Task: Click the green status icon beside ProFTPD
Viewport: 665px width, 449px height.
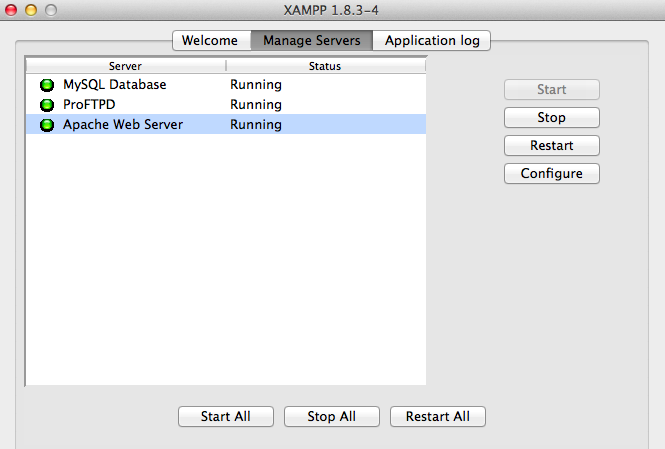Action: [x=46, y=105]
